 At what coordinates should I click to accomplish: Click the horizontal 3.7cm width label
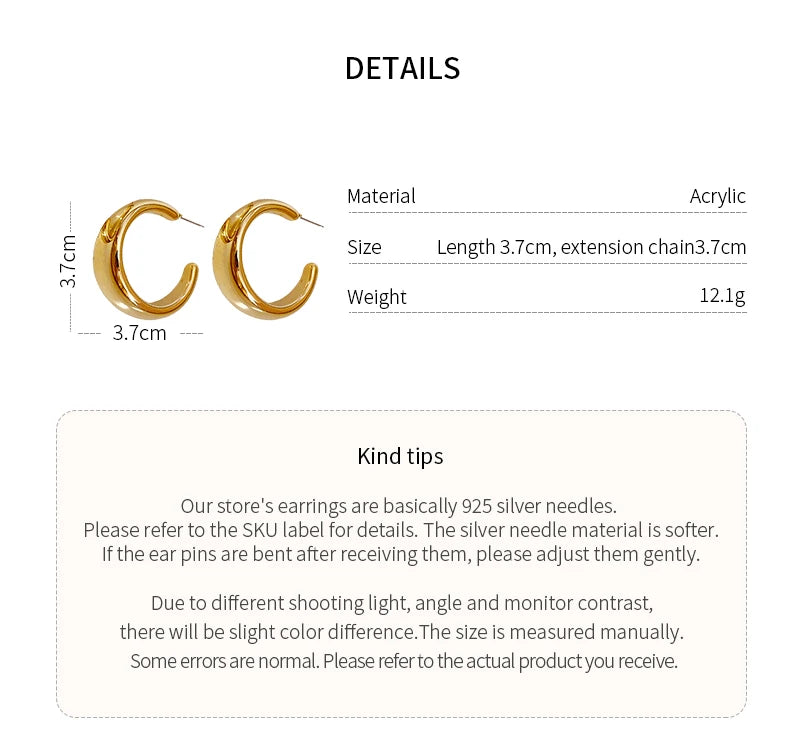tap(139, 333)
